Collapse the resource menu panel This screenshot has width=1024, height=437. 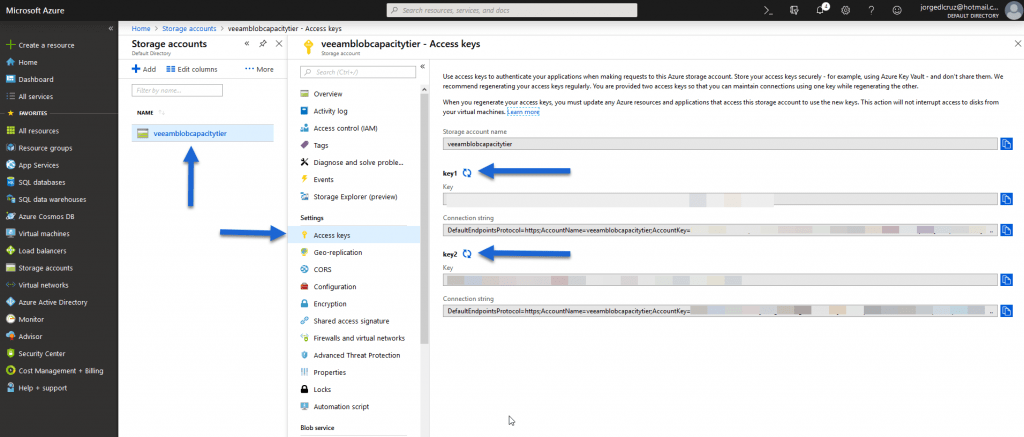423,67
